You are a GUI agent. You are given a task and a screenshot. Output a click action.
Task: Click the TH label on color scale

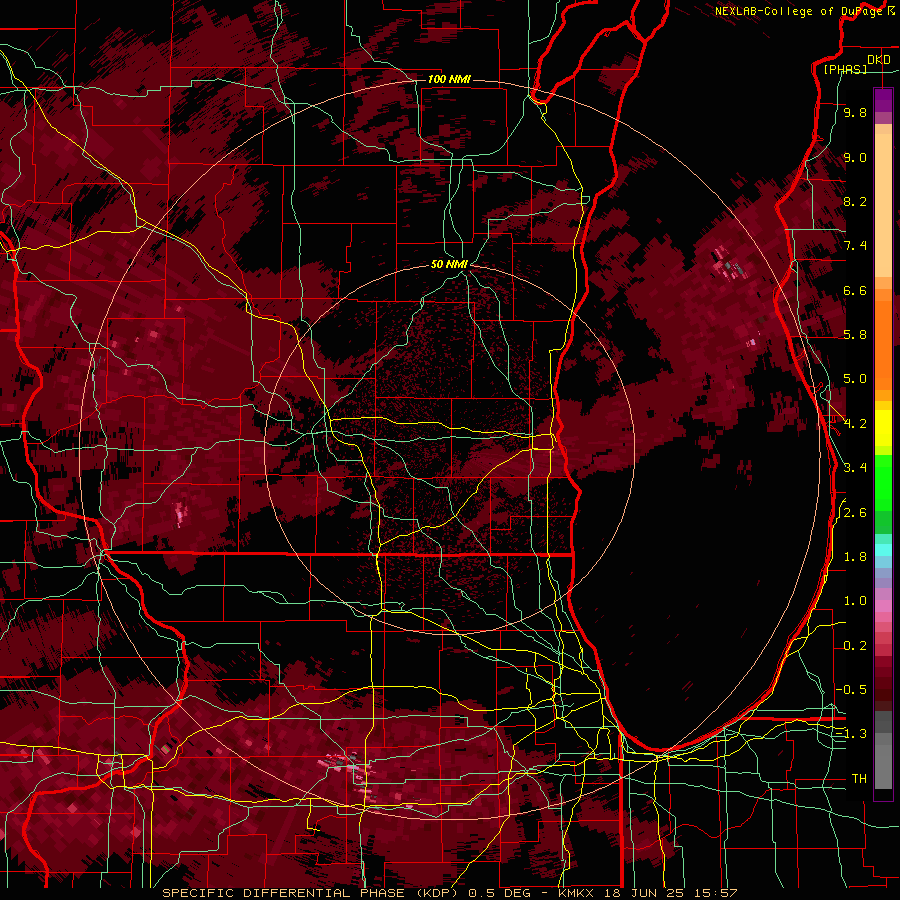[859, 779]
